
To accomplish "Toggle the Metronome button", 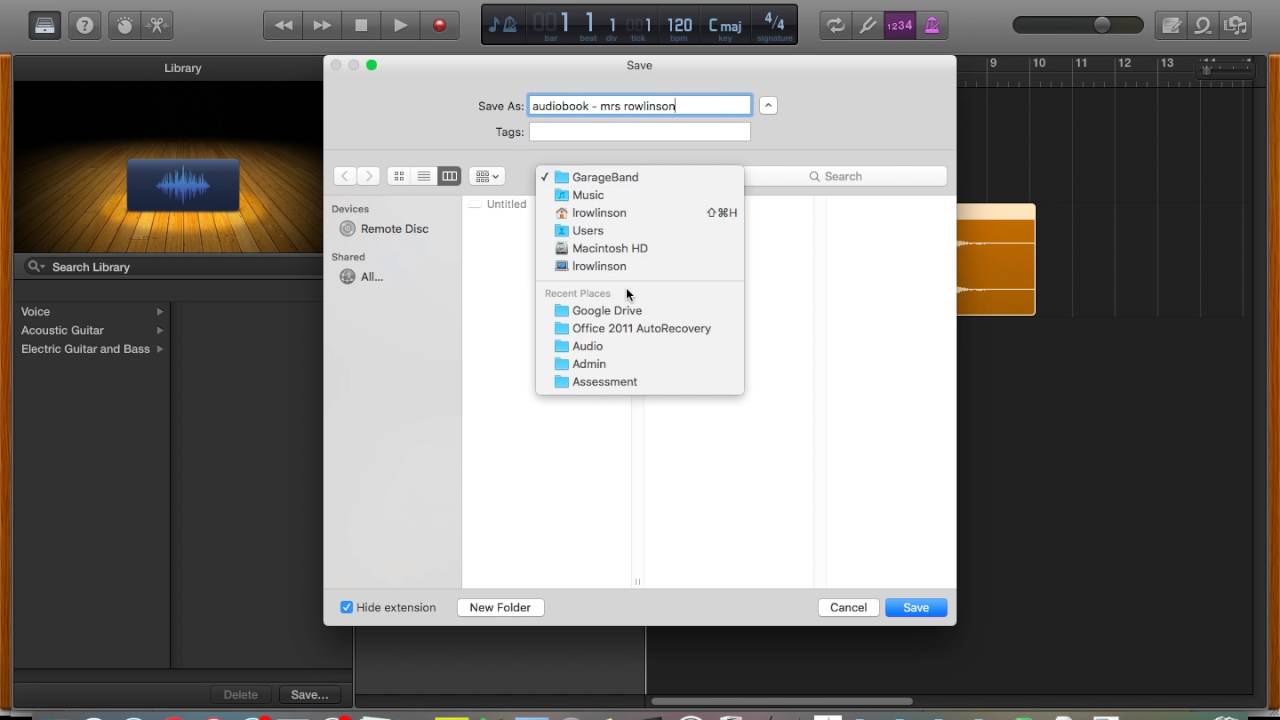I will (932, 25).
